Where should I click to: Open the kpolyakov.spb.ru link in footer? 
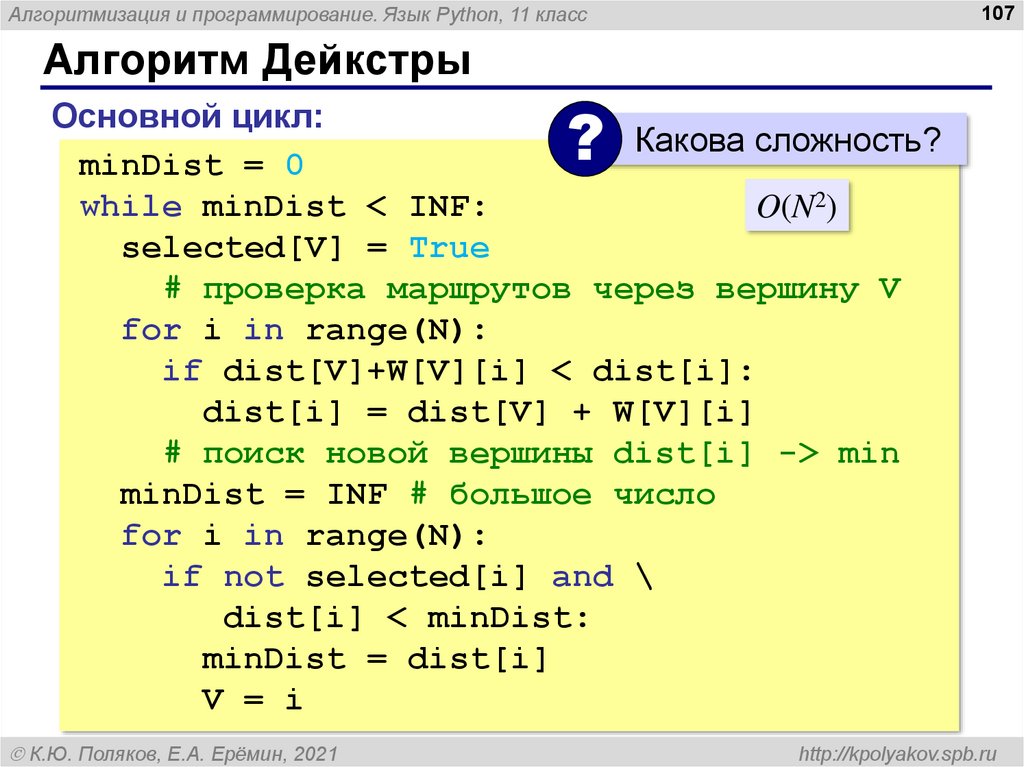tap(897, 754)
